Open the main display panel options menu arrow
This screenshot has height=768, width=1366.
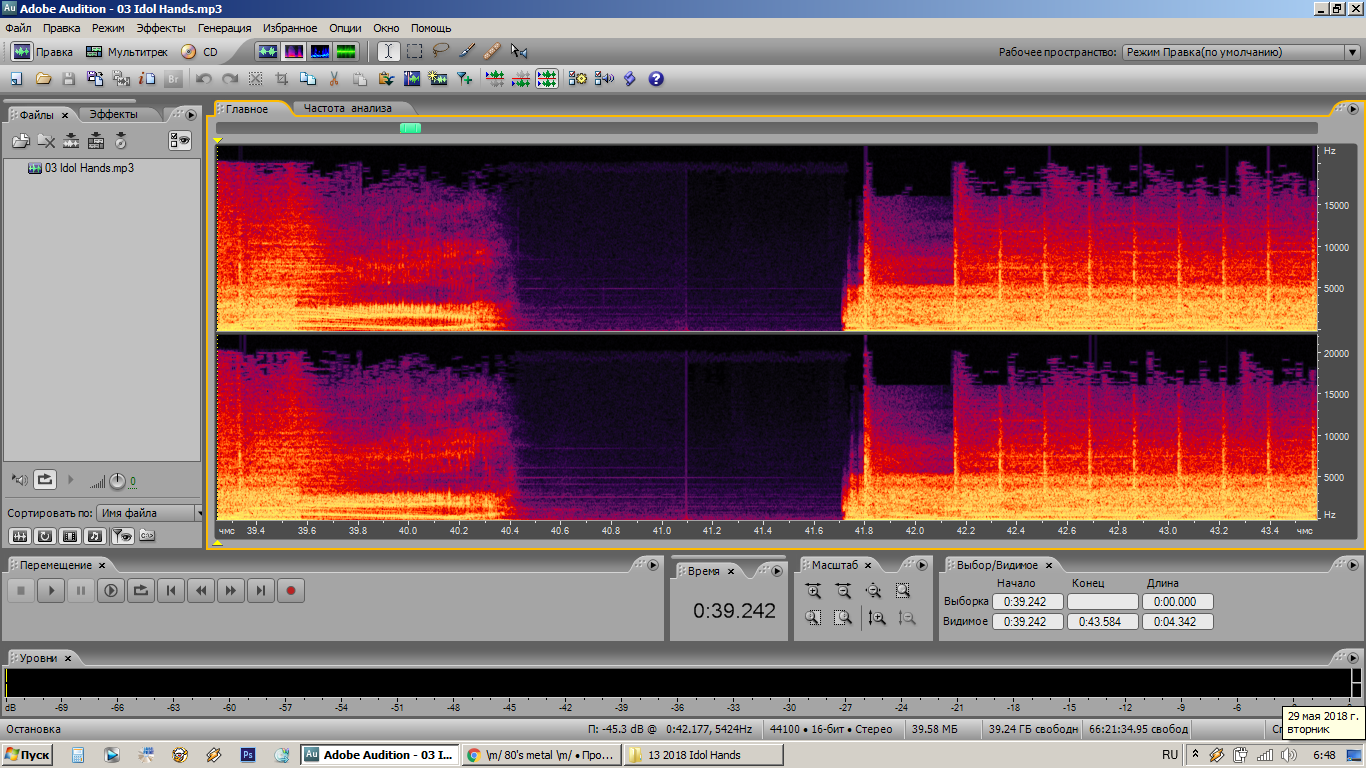click(1352, 109)
